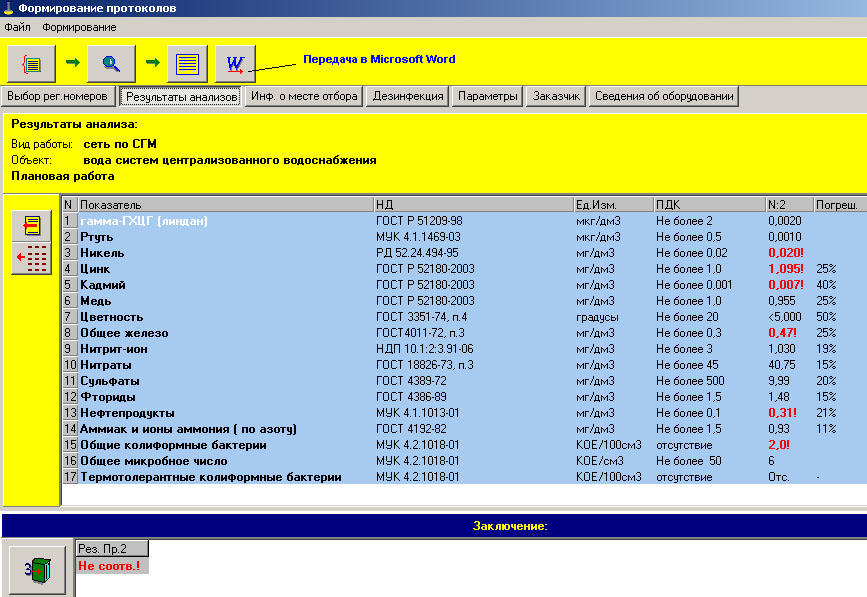Viewport: 867px width, 597px height.
Task: Select Общее микробное число row
Action: point(464,462)
